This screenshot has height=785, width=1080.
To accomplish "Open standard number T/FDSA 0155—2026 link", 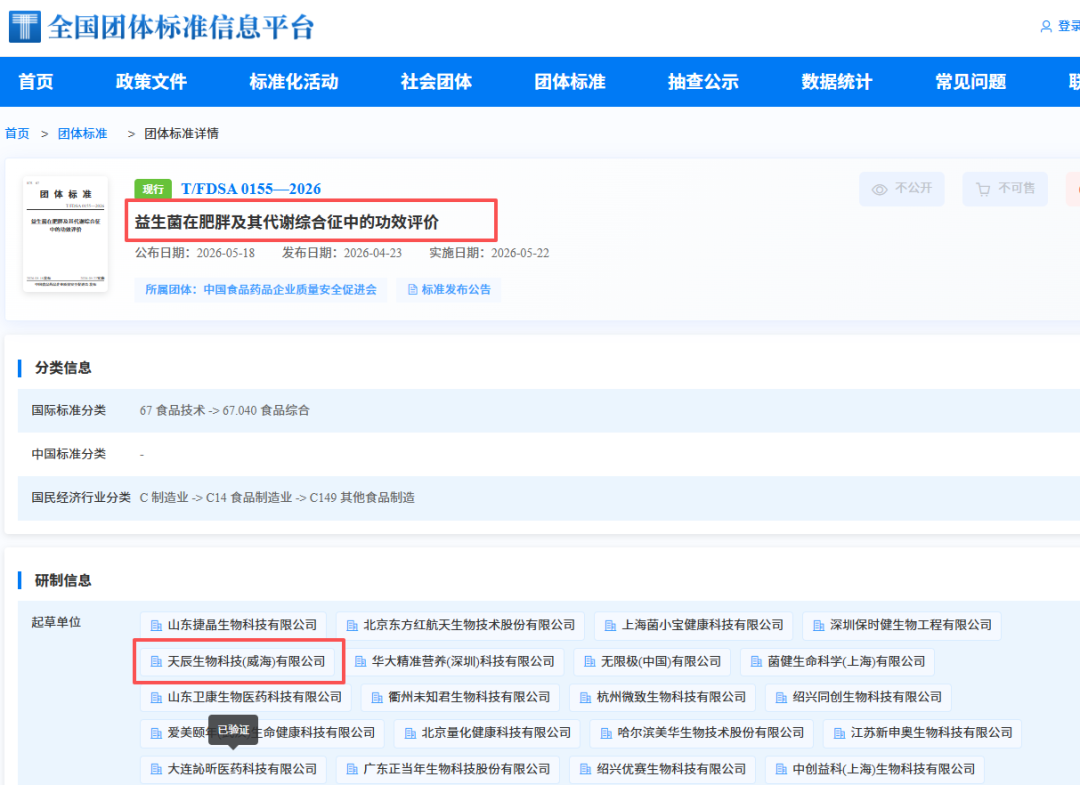I will 251,189.
